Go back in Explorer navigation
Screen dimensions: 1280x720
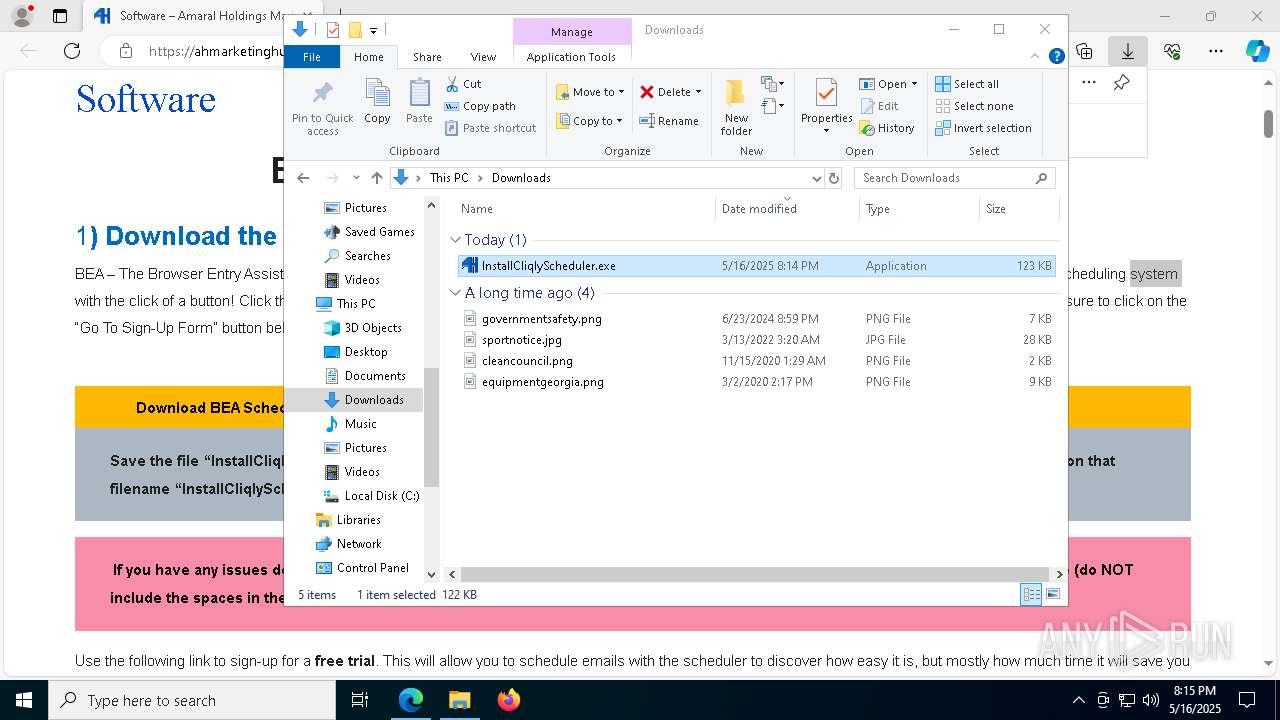[304, 178]
